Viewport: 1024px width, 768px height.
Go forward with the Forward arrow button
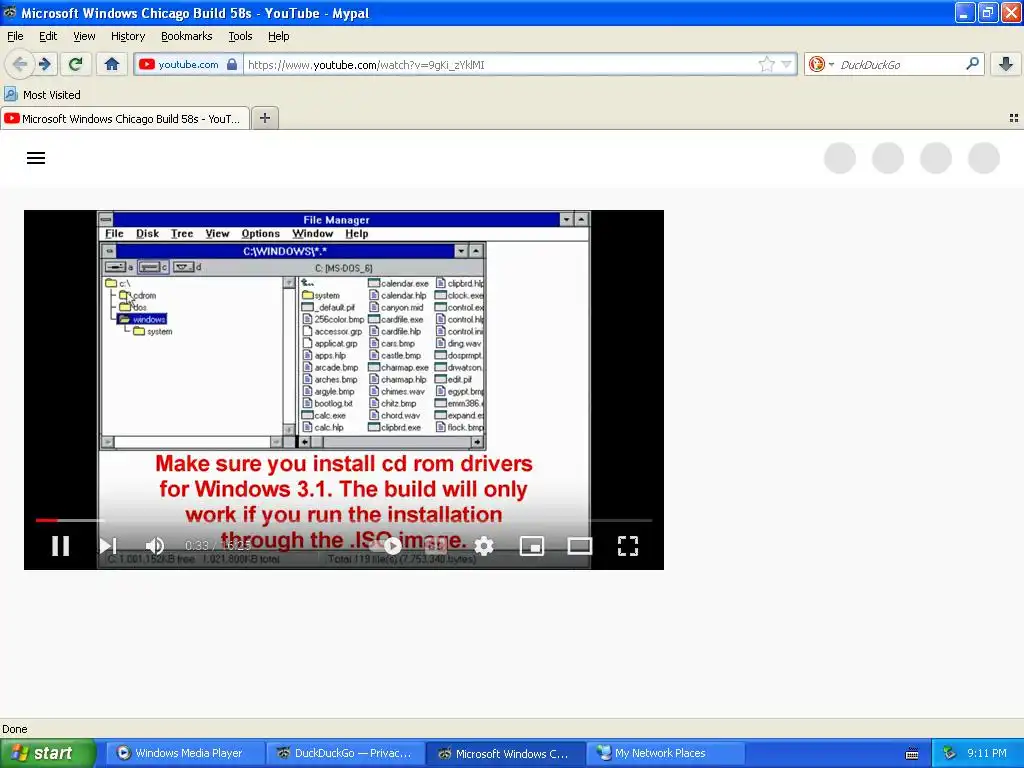point(45,64)
